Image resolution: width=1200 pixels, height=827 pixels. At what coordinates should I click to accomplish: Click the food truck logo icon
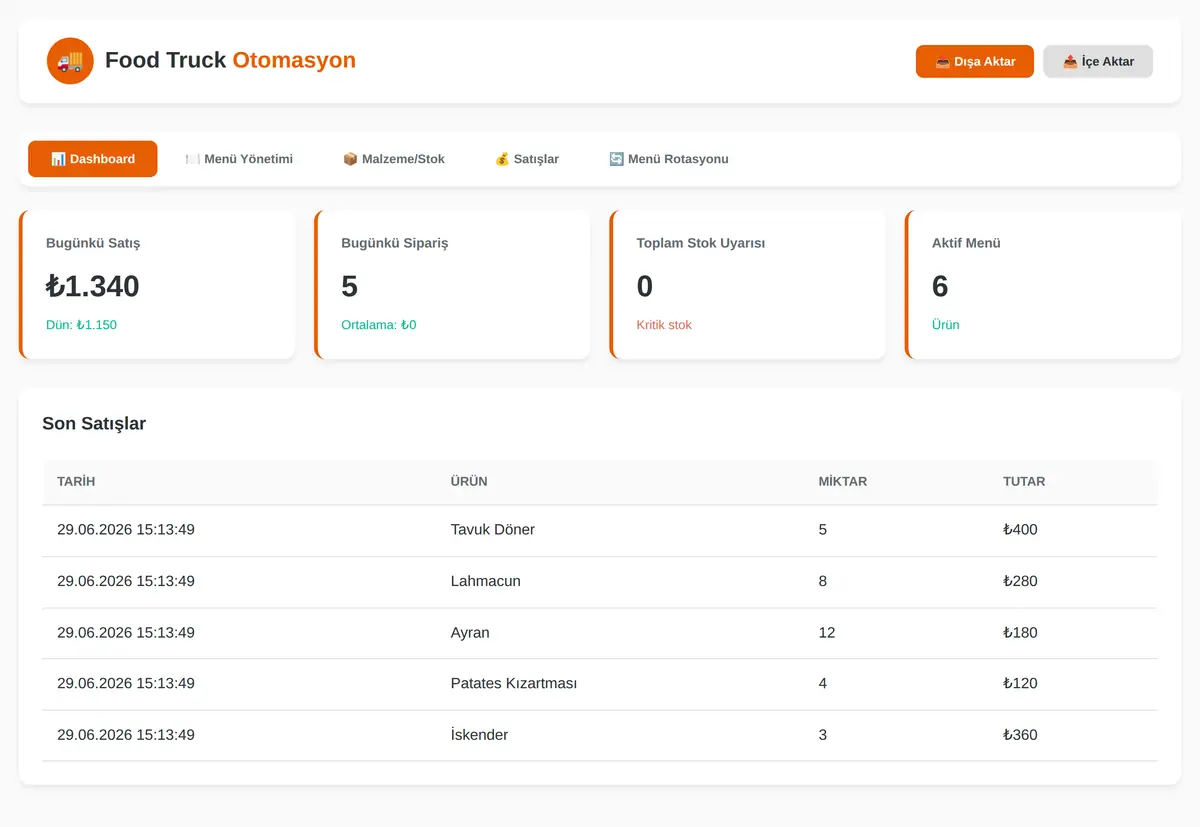point(70,61)
